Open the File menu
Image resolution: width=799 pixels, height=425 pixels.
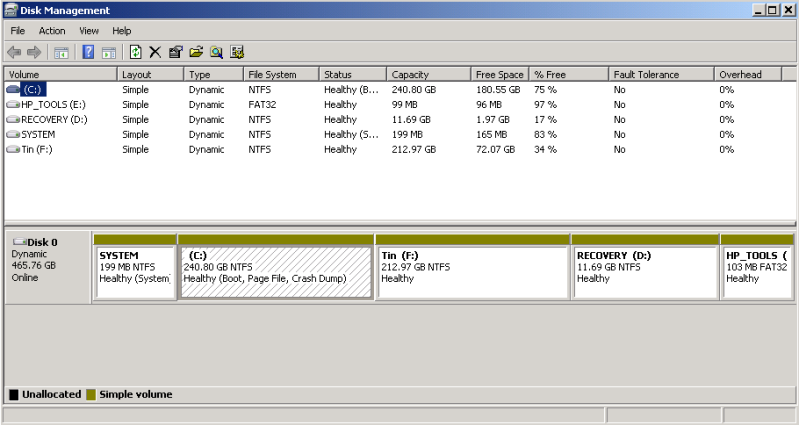tap(18, 31)
